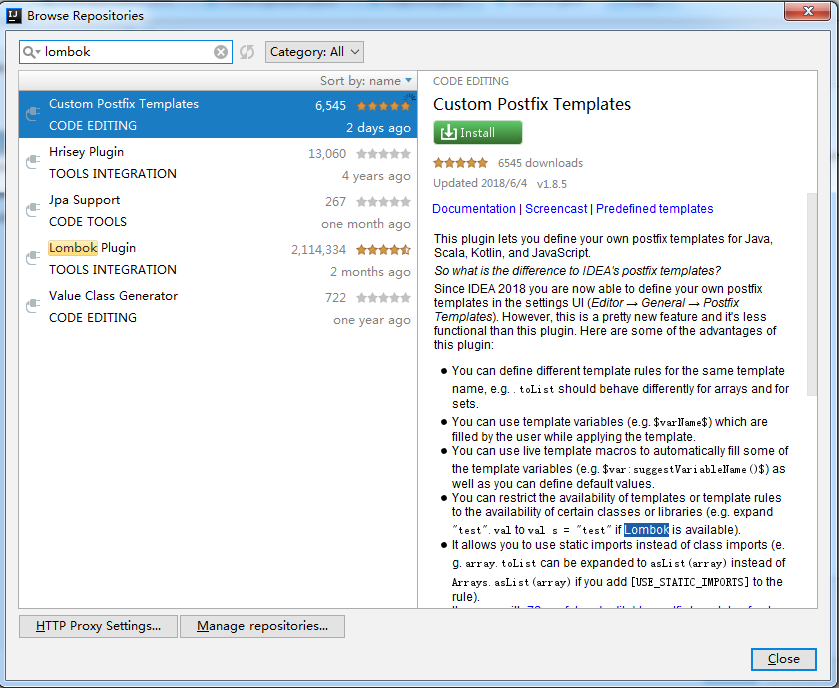Click highlighted Lombok word in description
Viewport: 839px width, 688px height.
pyautogui.click(x=646, y=530)
